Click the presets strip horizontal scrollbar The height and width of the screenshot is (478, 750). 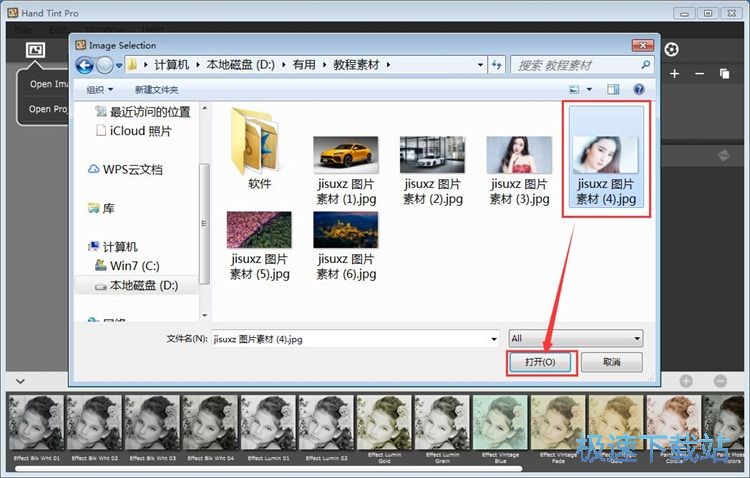point(269,469)
